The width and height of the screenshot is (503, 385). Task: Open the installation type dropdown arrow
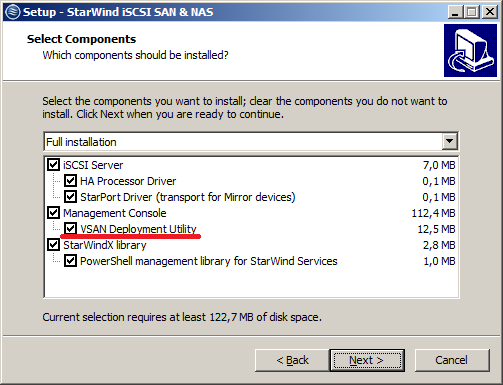click(x=449, y=142)
